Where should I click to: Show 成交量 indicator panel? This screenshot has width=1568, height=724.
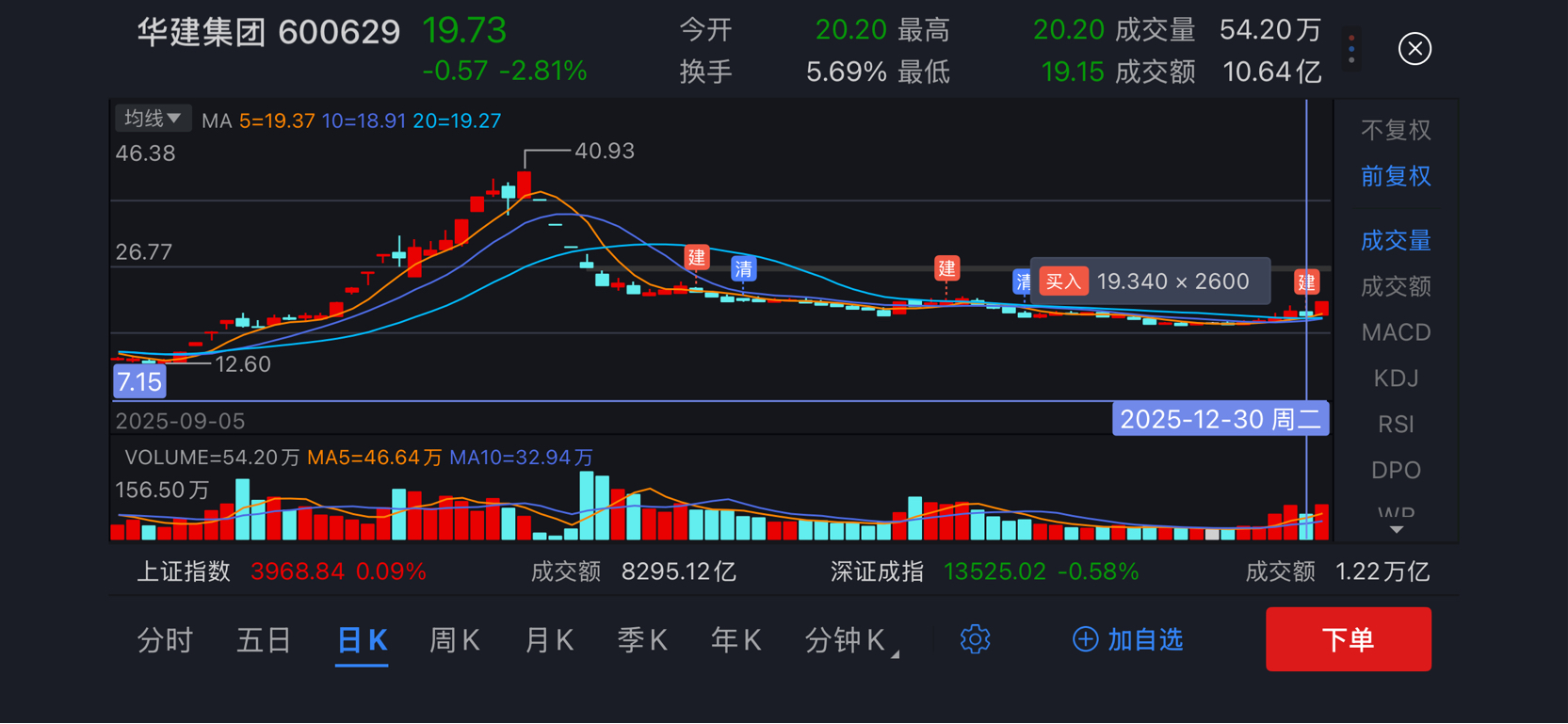point(1396,240)
